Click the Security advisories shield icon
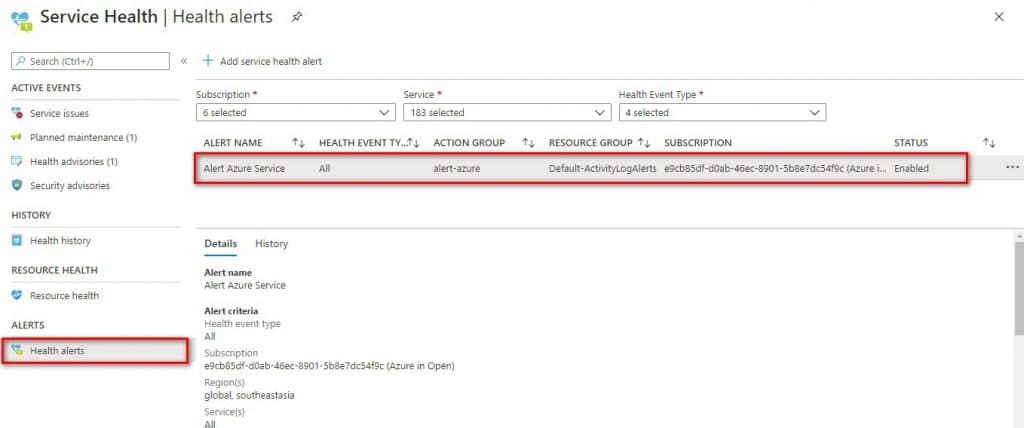 point(17,186)
